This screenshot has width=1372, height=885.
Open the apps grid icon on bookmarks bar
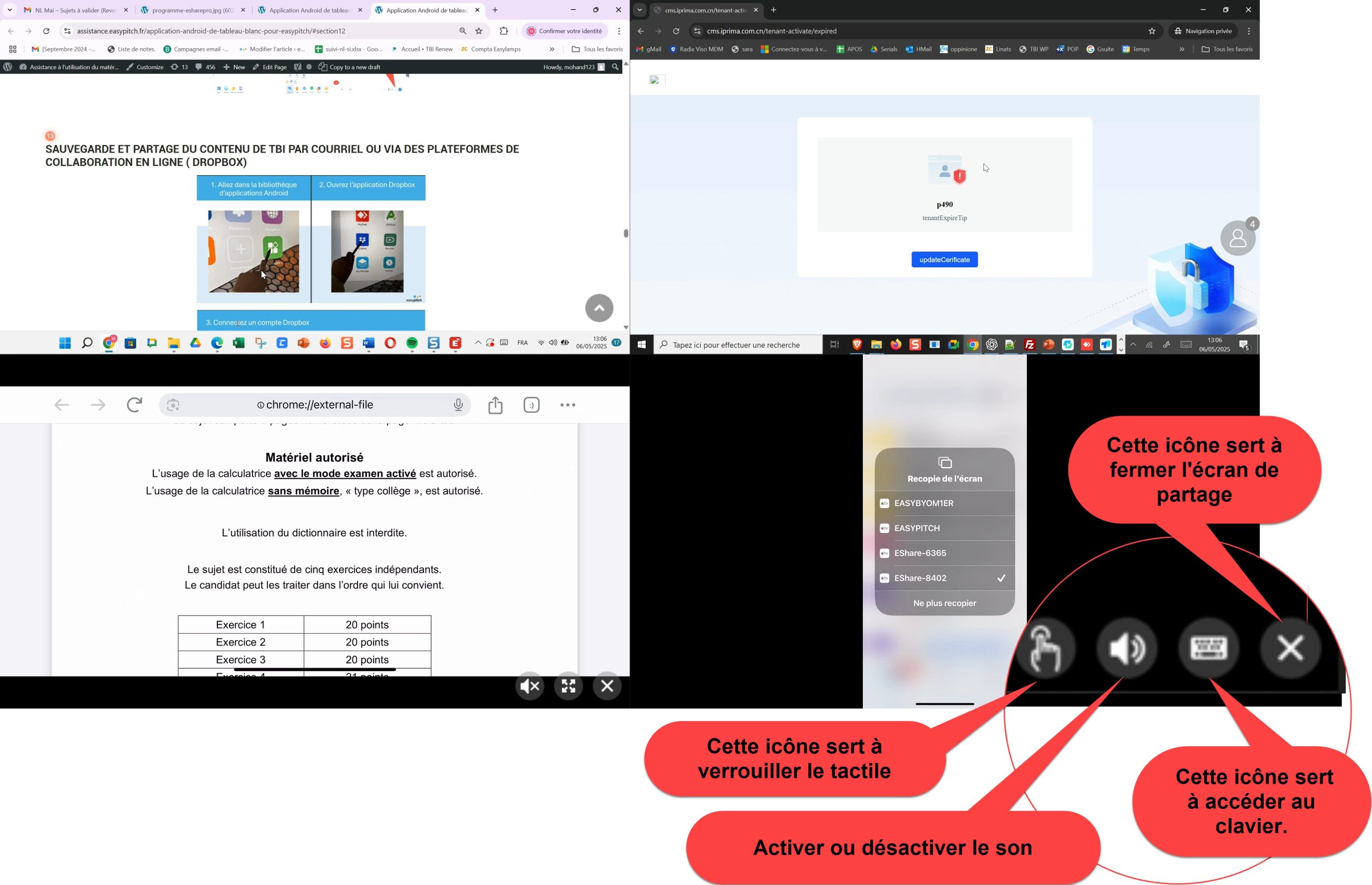click(13, 49)
